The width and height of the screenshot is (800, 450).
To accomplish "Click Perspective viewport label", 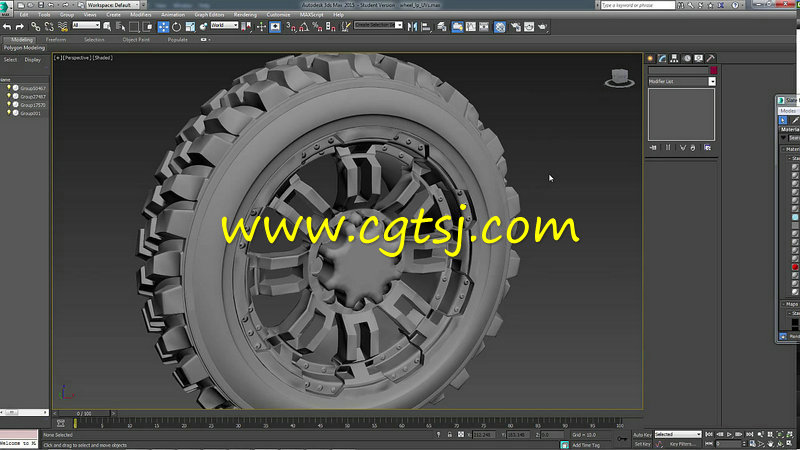I will click(x=77, y=58).
